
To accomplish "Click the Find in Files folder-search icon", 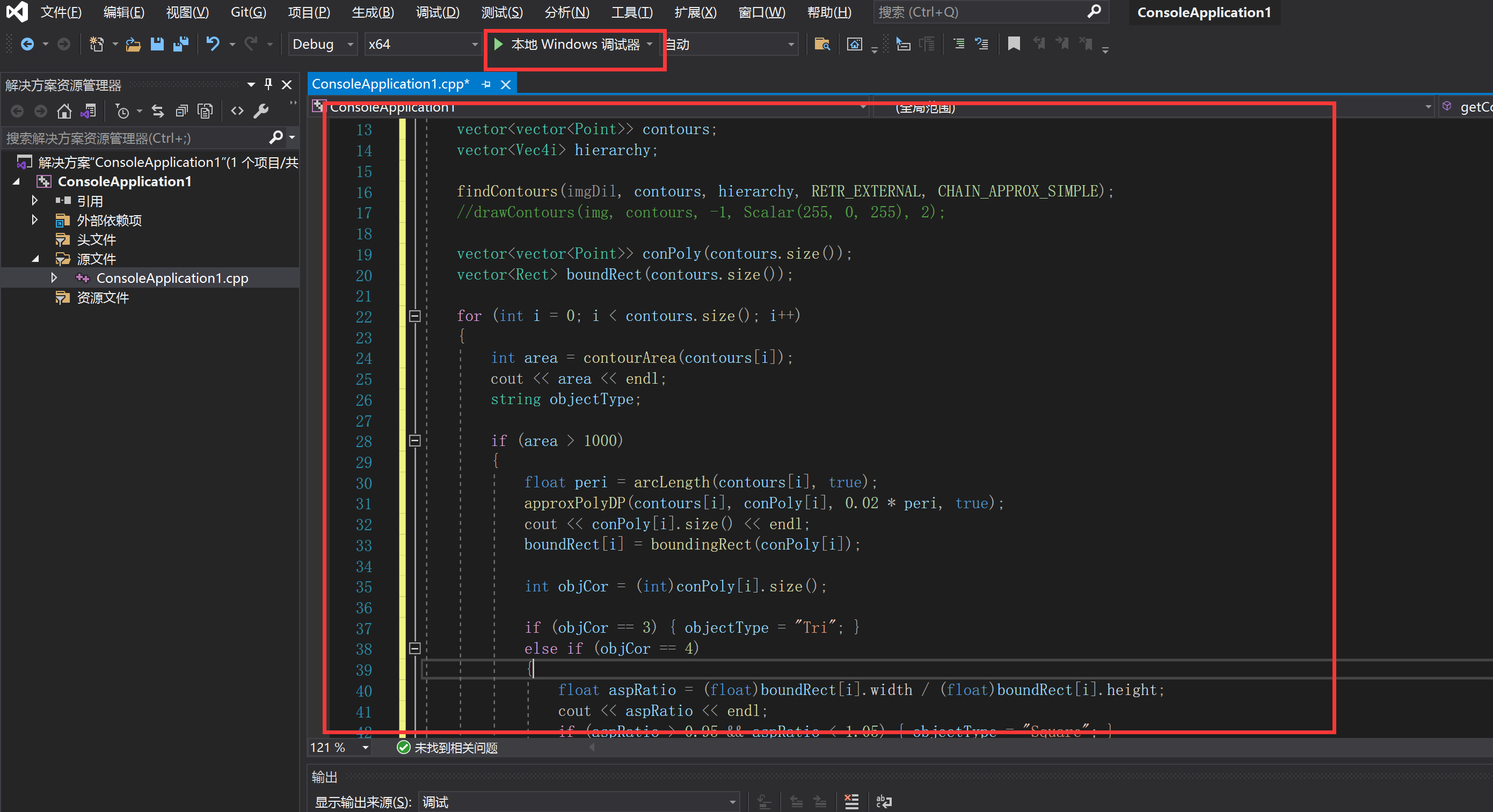I will (x=822, y=44).
